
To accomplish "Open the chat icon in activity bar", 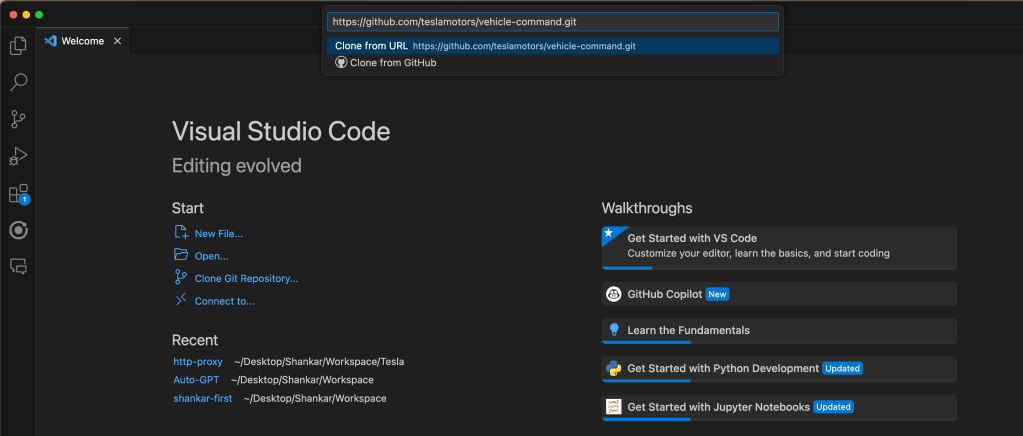I will click(x=18, y=266).
